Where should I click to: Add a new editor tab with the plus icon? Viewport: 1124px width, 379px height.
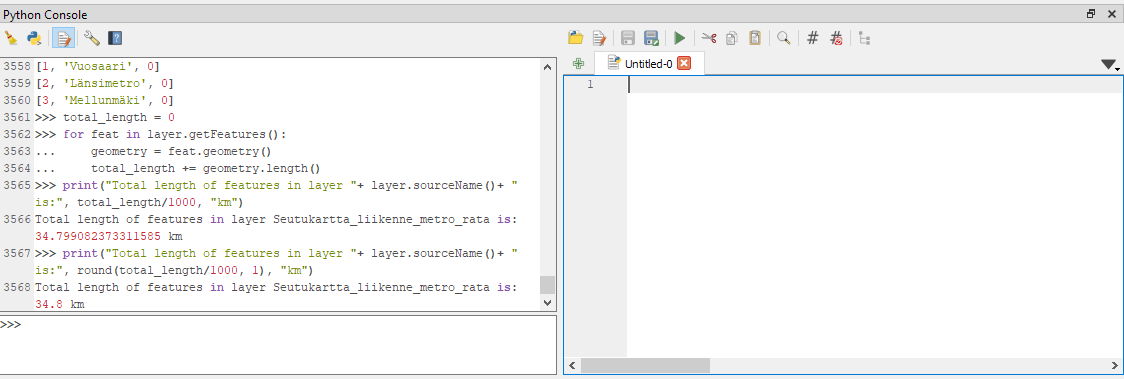(578, 64)
